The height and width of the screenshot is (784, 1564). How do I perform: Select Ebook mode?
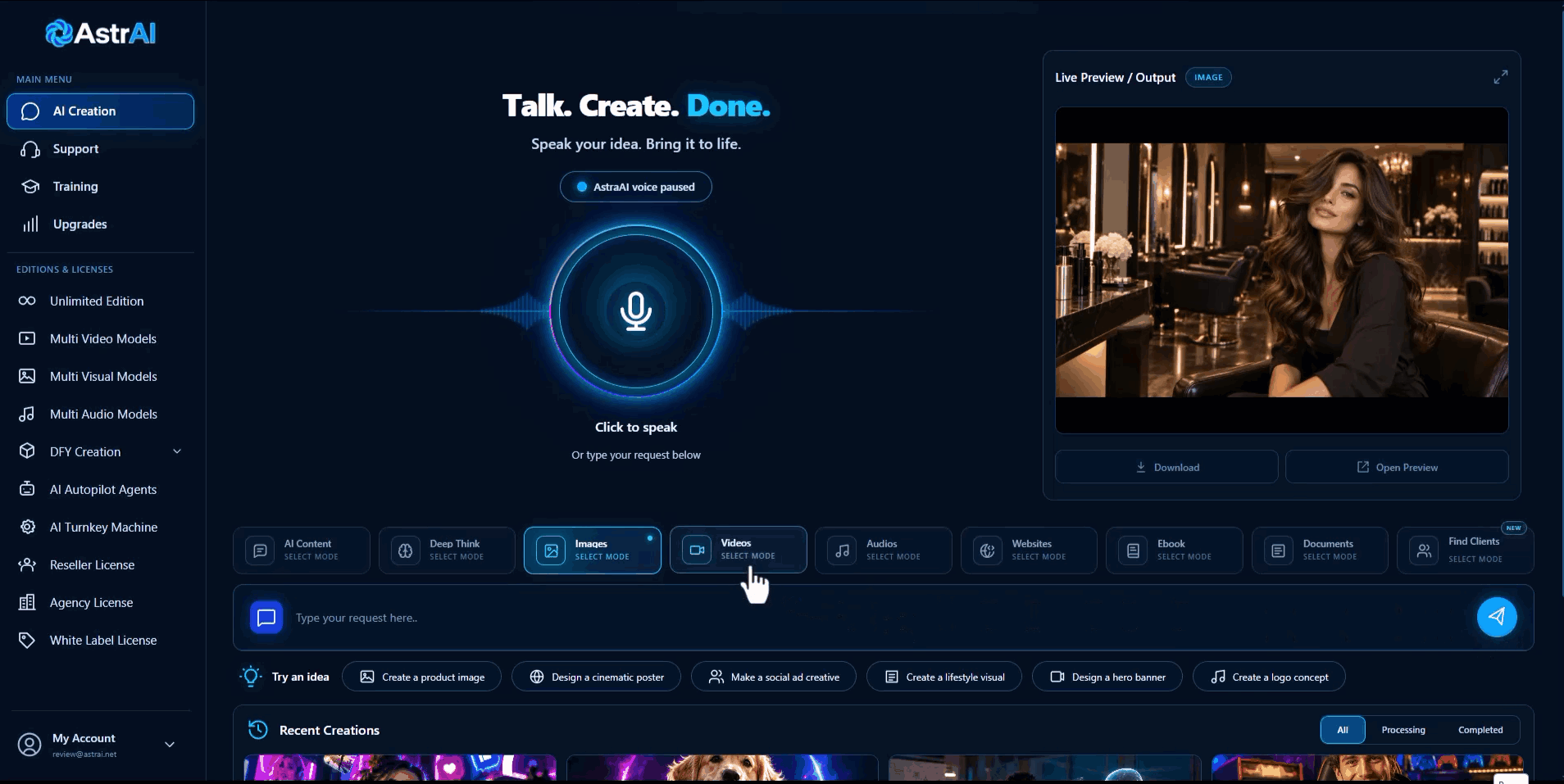tap(1175, 551)
